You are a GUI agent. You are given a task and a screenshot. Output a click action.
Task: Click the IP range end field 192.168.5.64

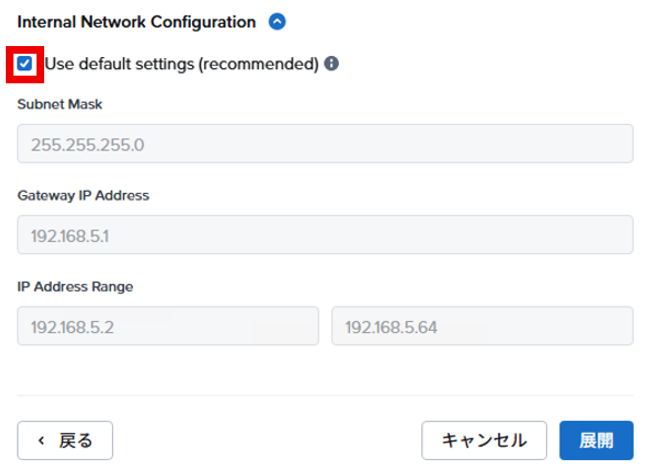click(482, 326)
